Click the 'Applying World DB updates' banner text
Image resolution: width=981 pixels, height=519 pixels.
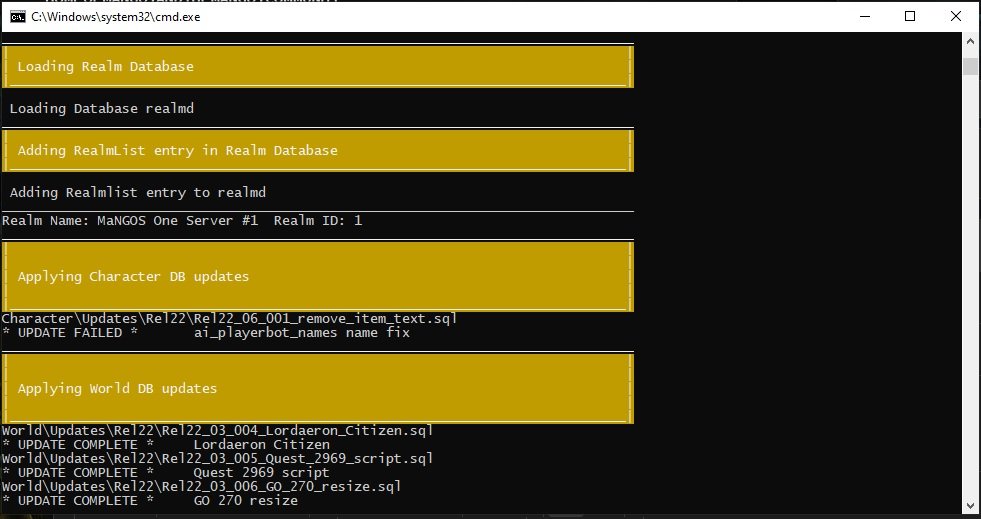click(x=117, y=388)
